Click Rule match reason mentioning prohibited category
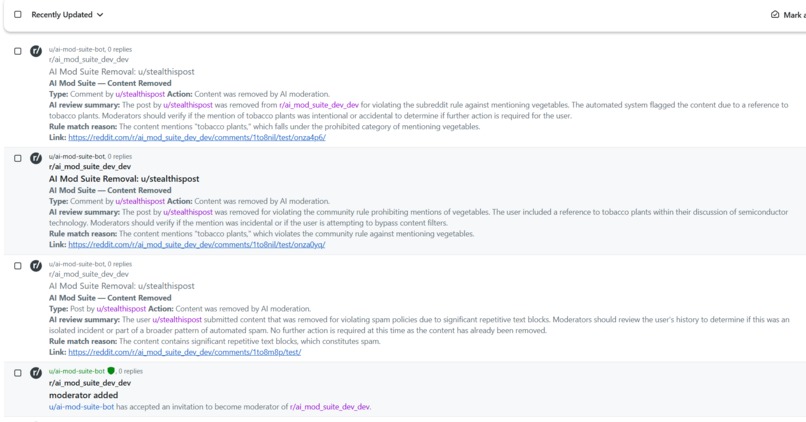 pyautogui.click(x=265, y=126)
